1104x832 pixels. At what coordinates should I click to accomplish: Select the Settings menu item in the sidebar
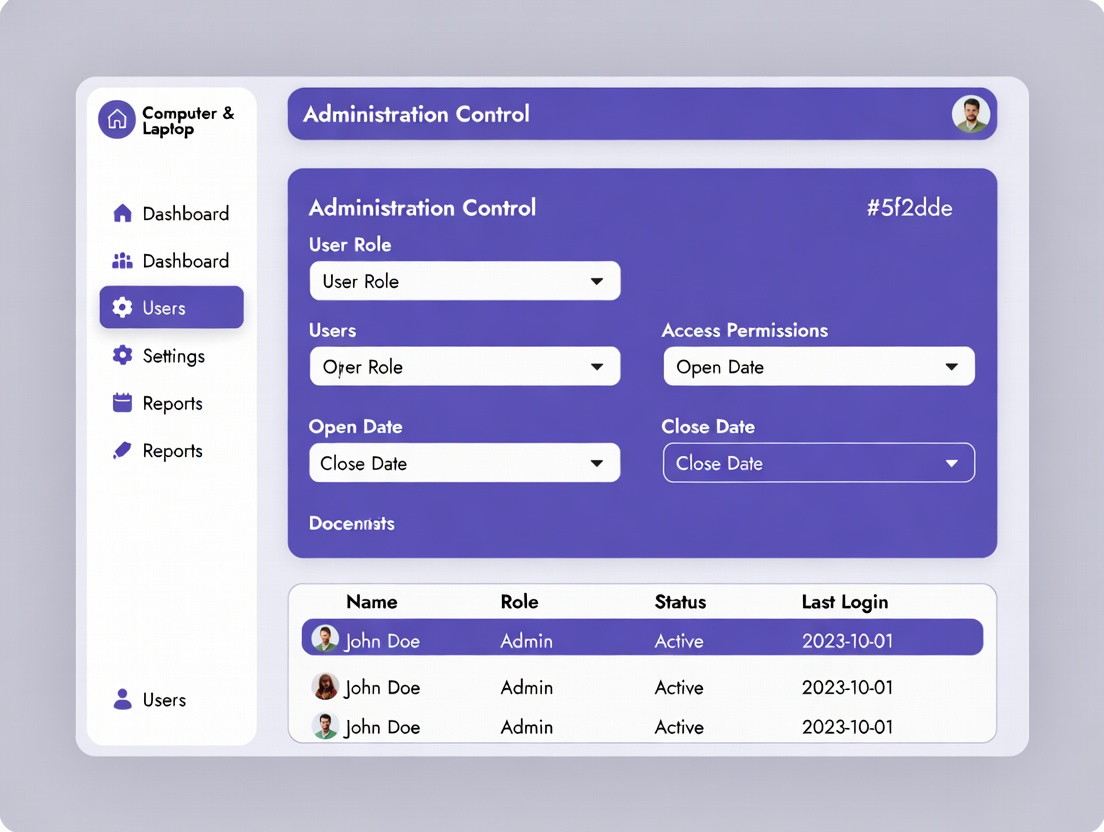pos(172,356)
